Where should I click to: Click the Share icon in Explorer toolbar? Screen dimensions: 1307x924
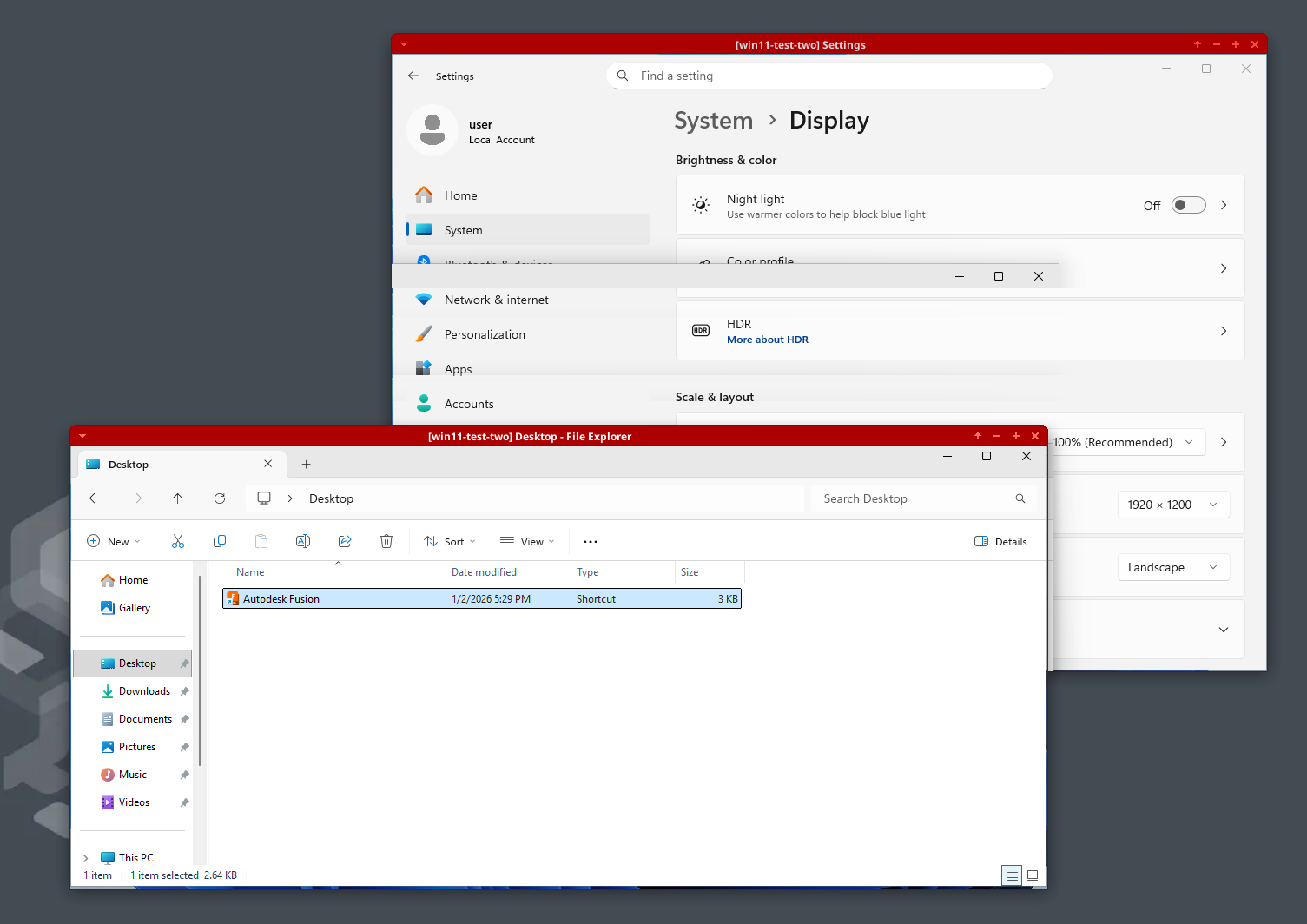coord(345,541)
